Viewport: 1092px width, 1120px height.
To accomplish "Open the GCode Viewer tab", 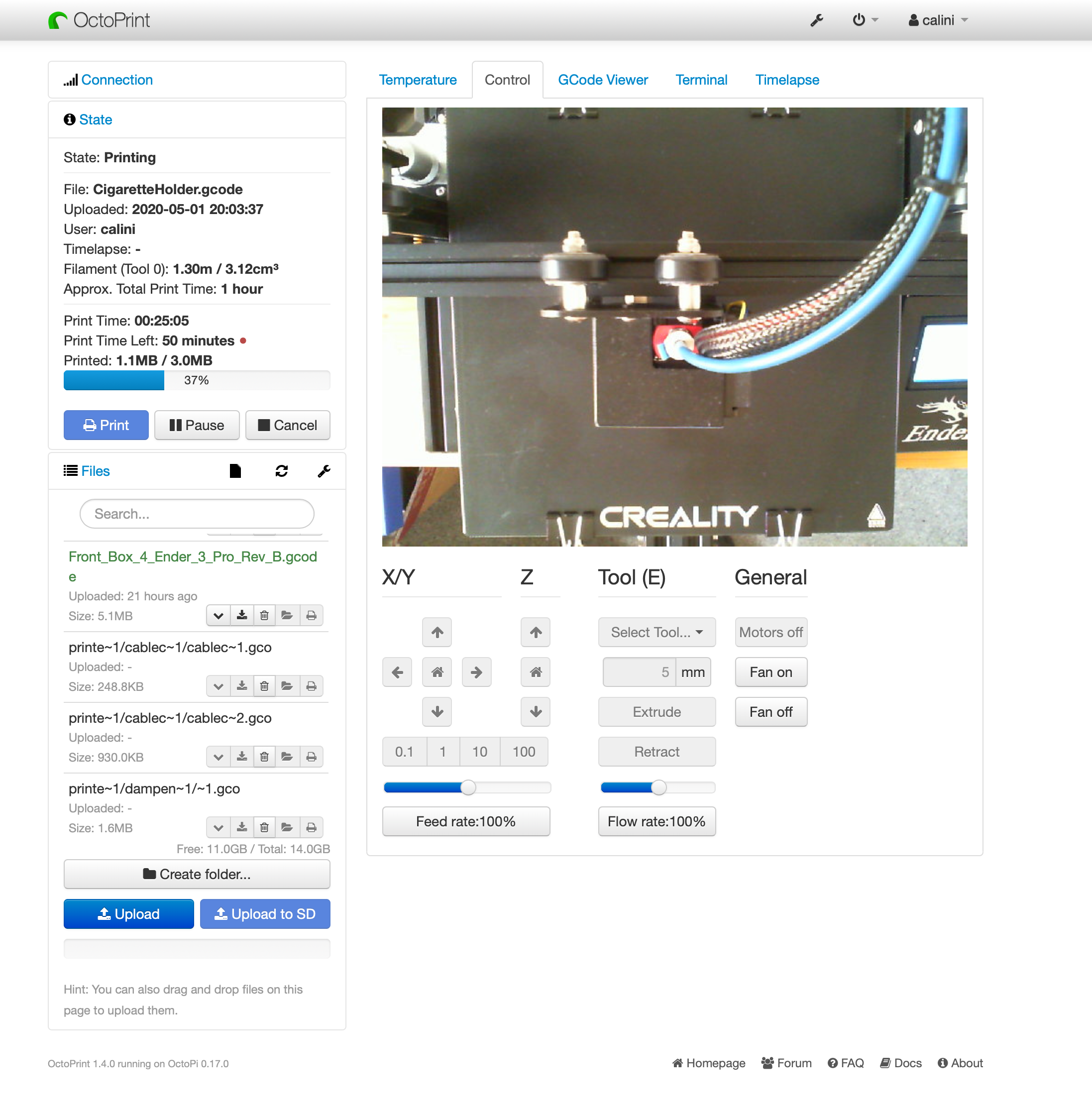I will (x=602, y=80).
